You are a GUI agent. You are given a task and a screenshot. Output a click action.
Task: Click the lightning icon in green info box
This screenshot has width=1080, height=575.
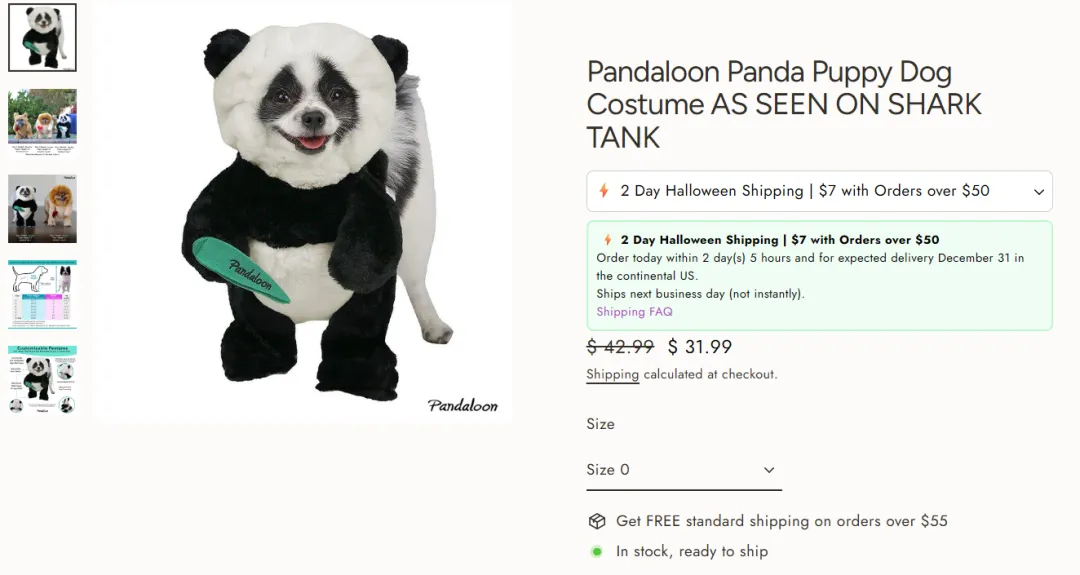[x=607, y=240]
